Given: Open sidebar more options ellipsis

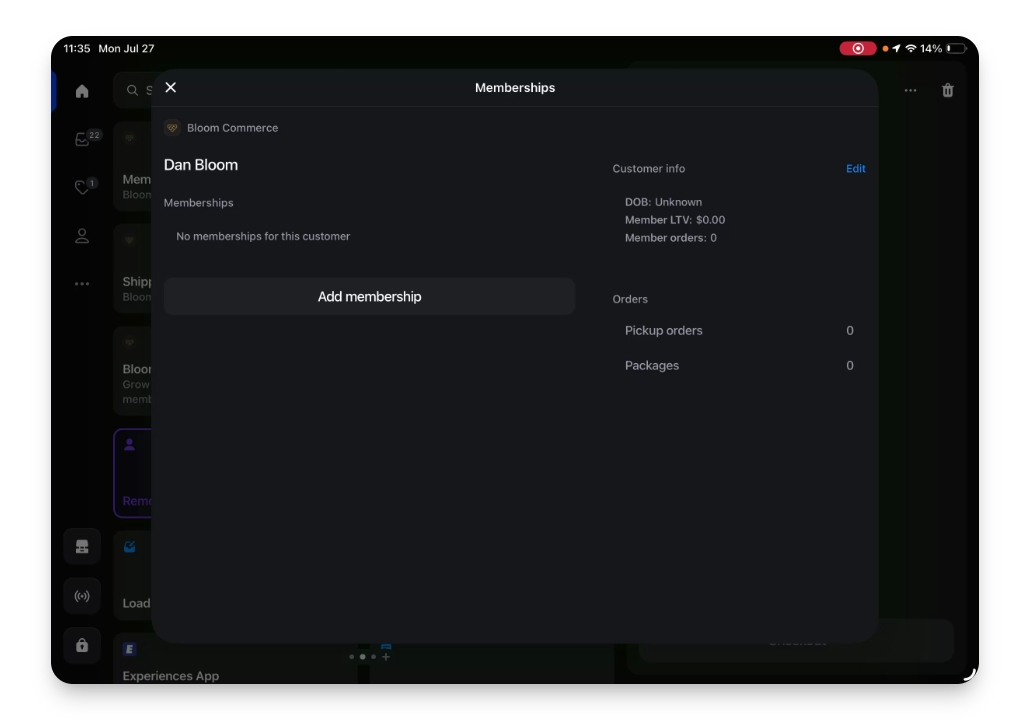Looking at the screenshot, I should [81, 284].
